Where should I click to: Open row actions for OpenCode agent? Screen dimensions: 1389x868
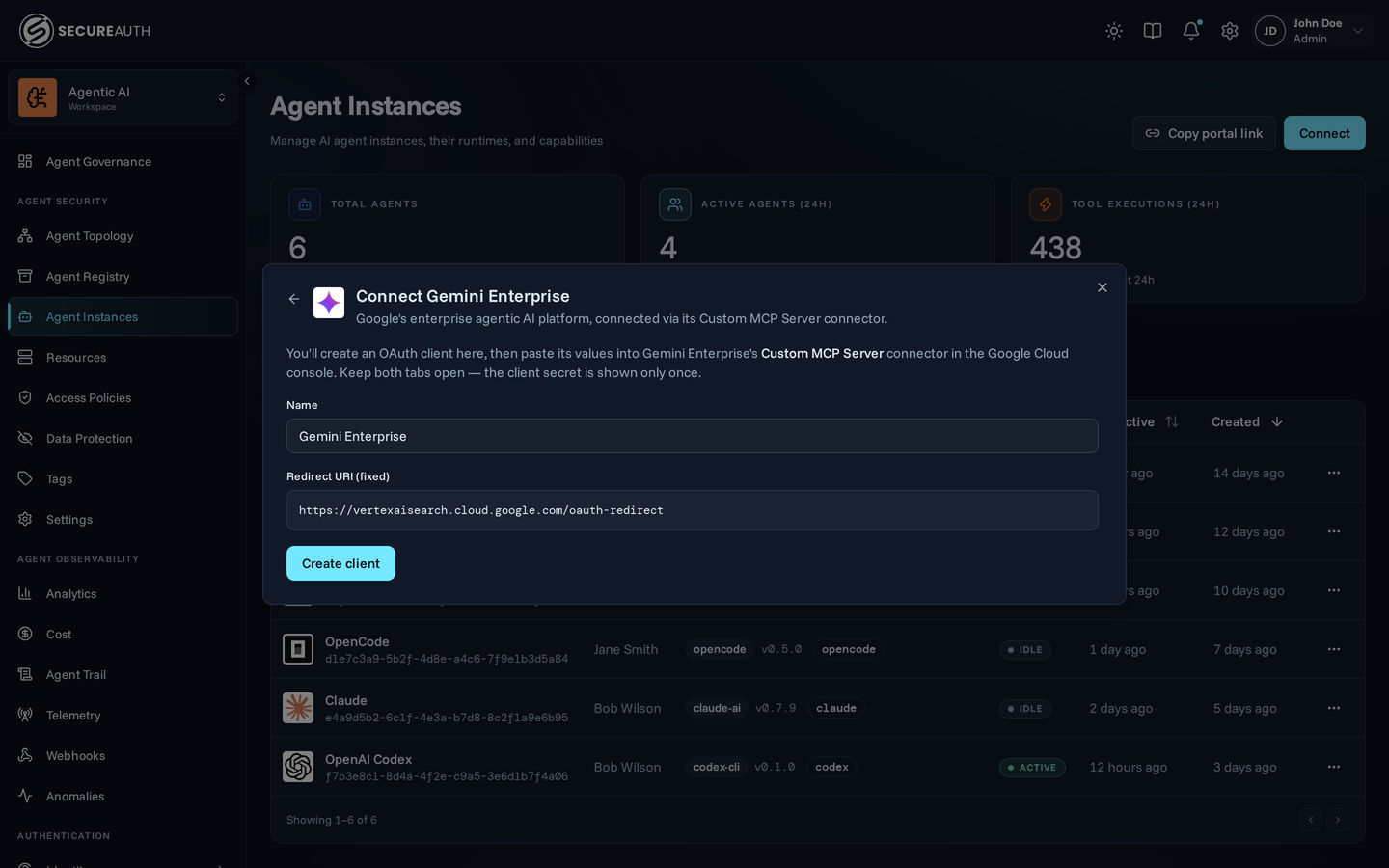click(1334, 649)
